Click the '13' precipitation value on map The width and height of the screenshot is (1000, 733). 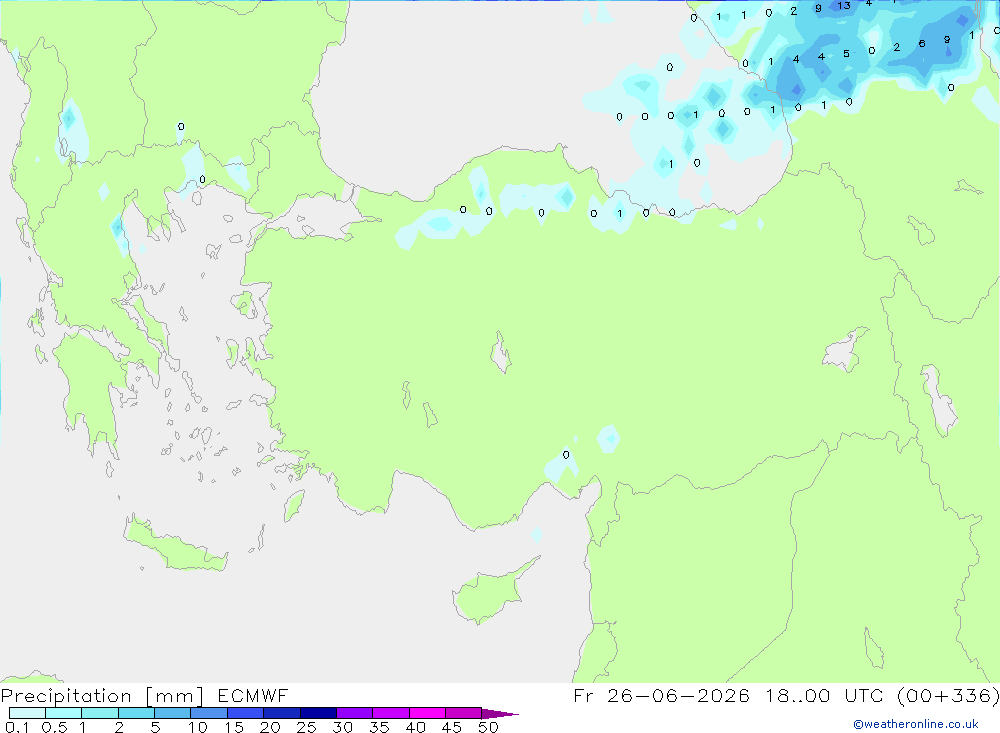(844, 6)
